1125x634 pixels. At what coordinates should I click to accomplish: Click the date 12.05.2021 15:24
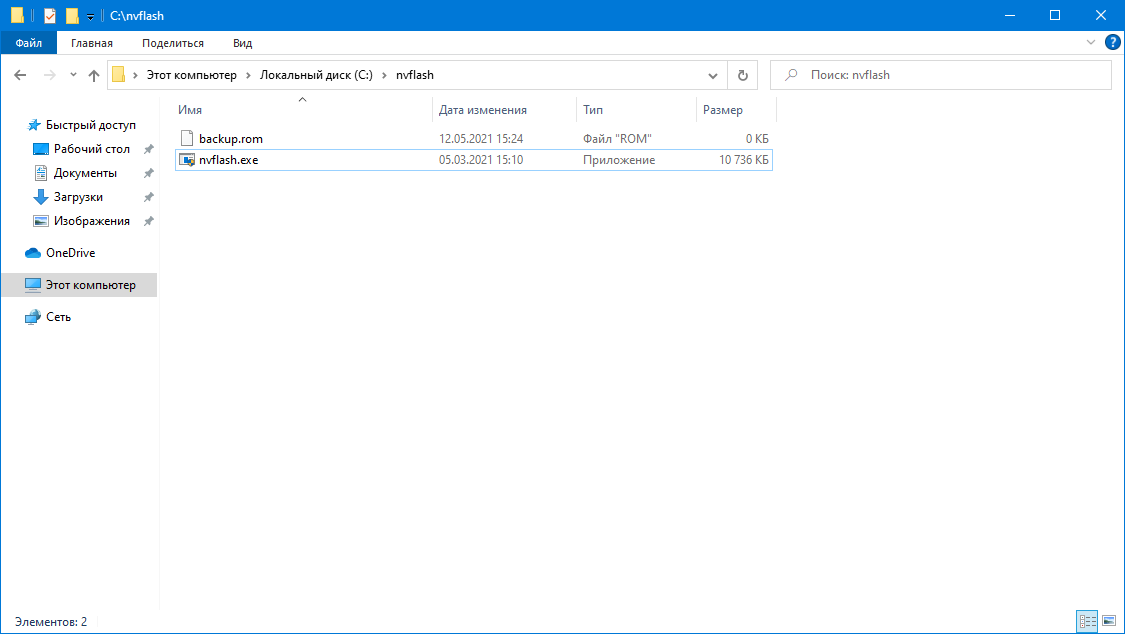tap(481, 138)
